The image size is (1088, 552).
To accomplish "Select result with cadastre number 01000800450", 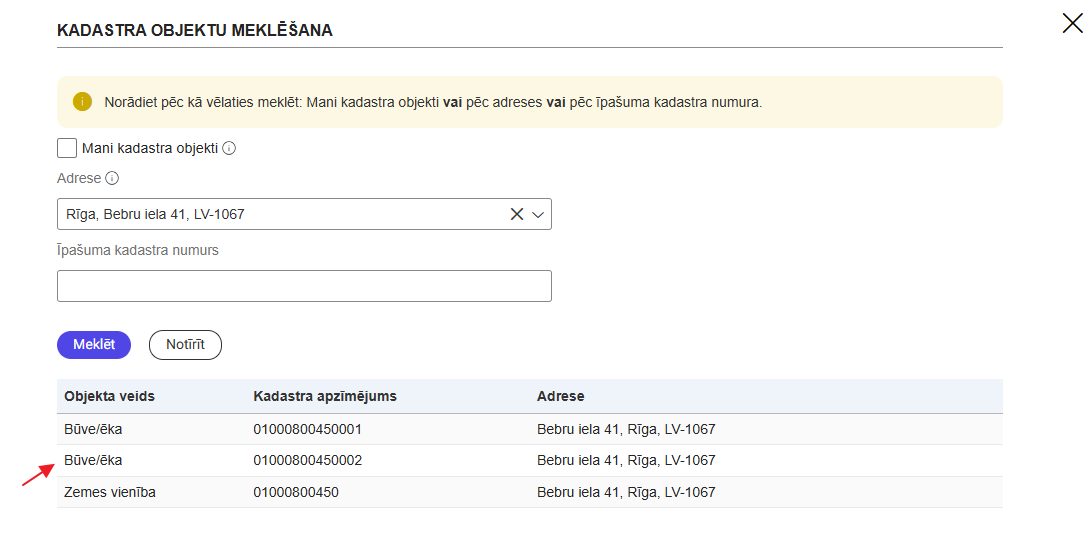I will click(x=296, y=493).
